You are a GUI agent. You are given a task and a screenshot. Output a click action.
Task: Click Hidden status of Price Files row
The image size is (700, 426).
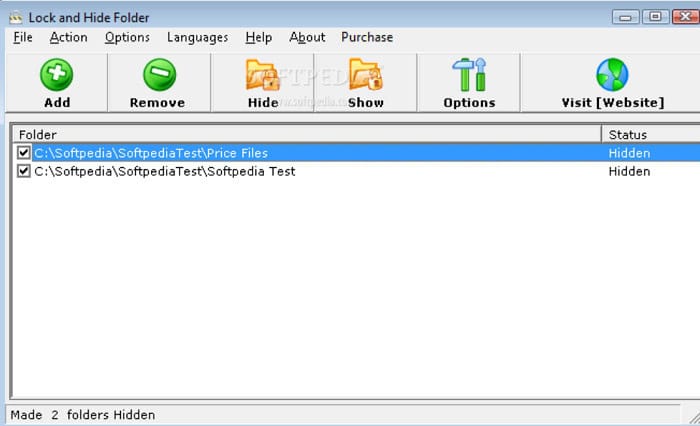(x=629, y=153)
